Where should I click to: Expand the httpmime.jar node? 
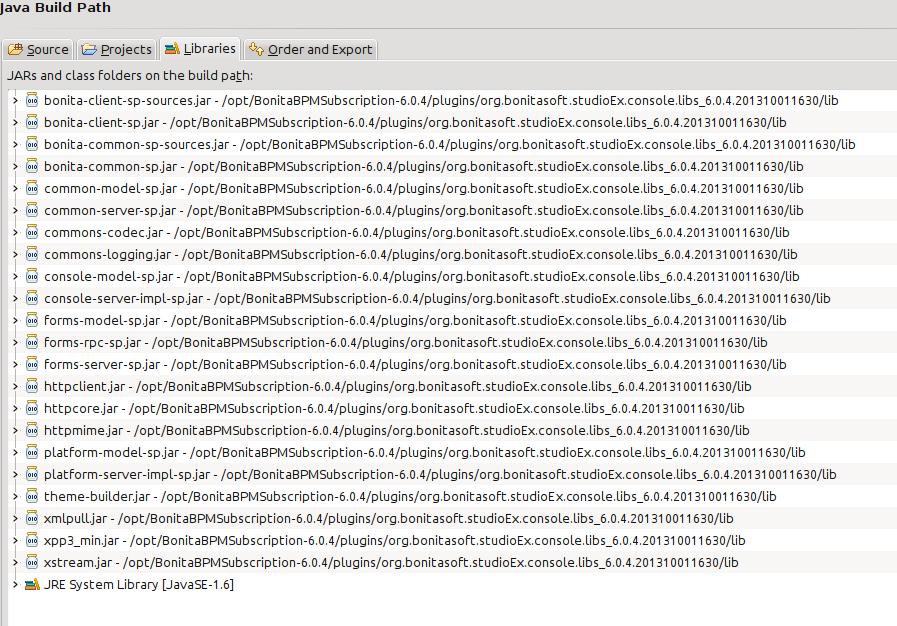pyautogui.click(x=15, y=430)
